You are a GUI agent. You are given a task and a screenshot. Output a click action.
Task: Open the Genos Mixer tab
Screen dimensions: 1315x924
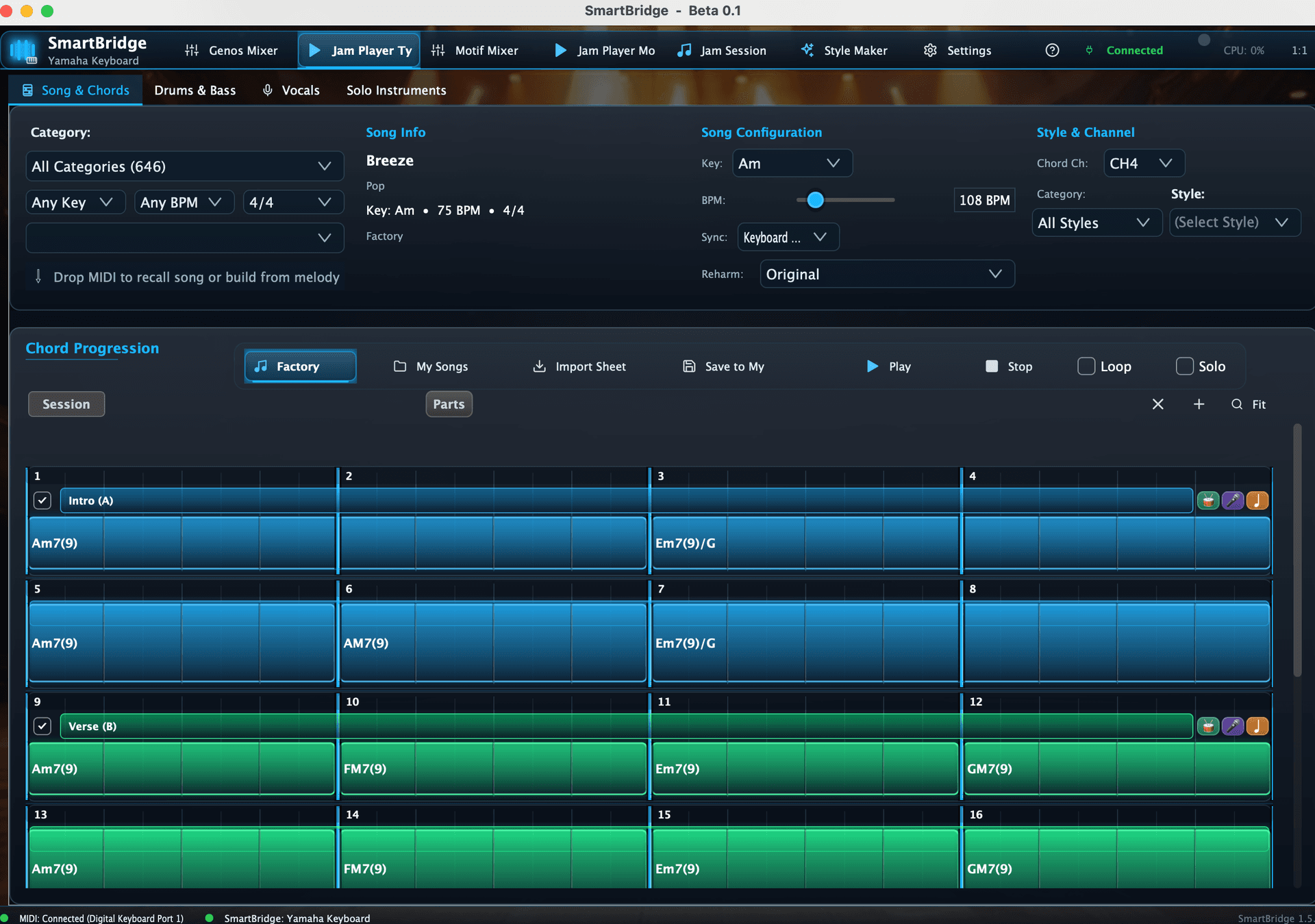231,50
